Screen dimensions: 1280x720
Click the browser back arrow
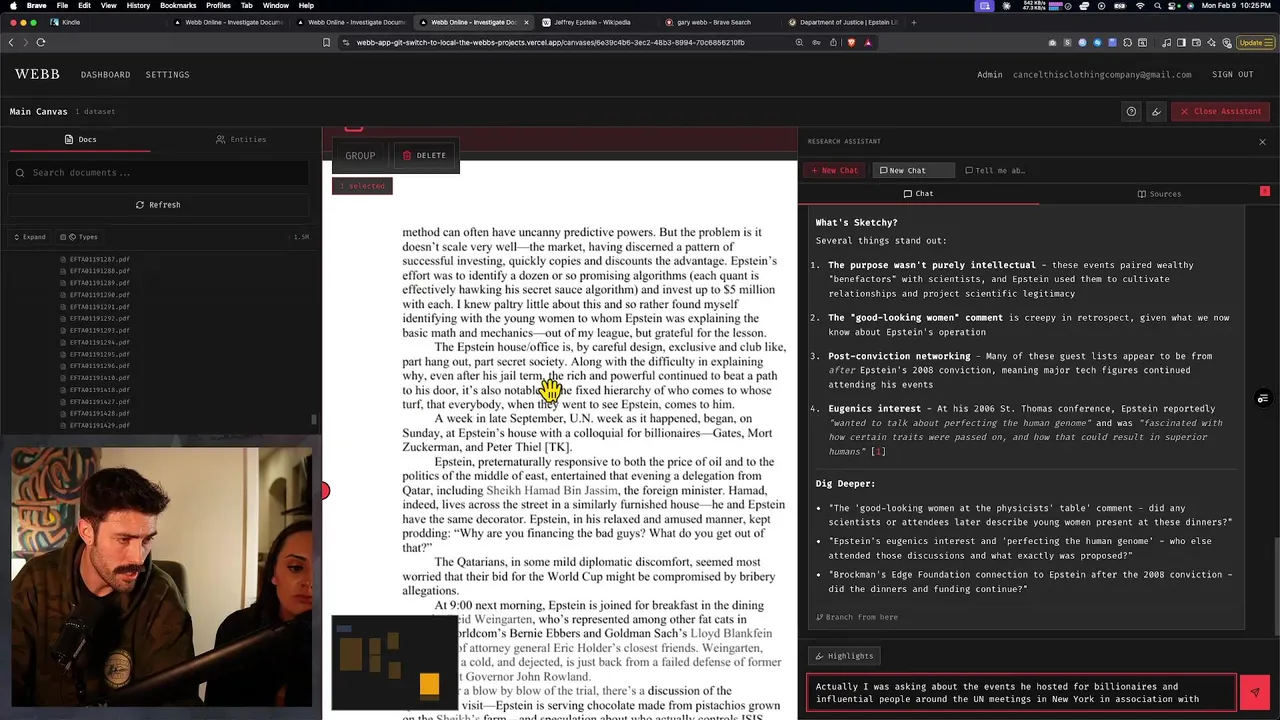(x=11, y=42)
